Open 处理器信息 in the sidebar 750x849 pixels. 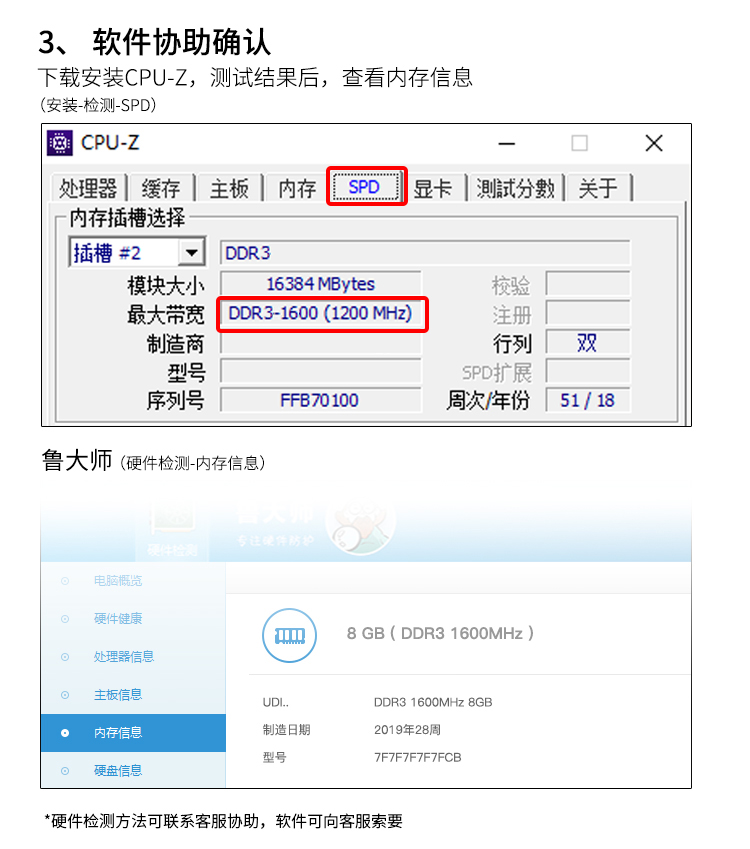(123, 657)
